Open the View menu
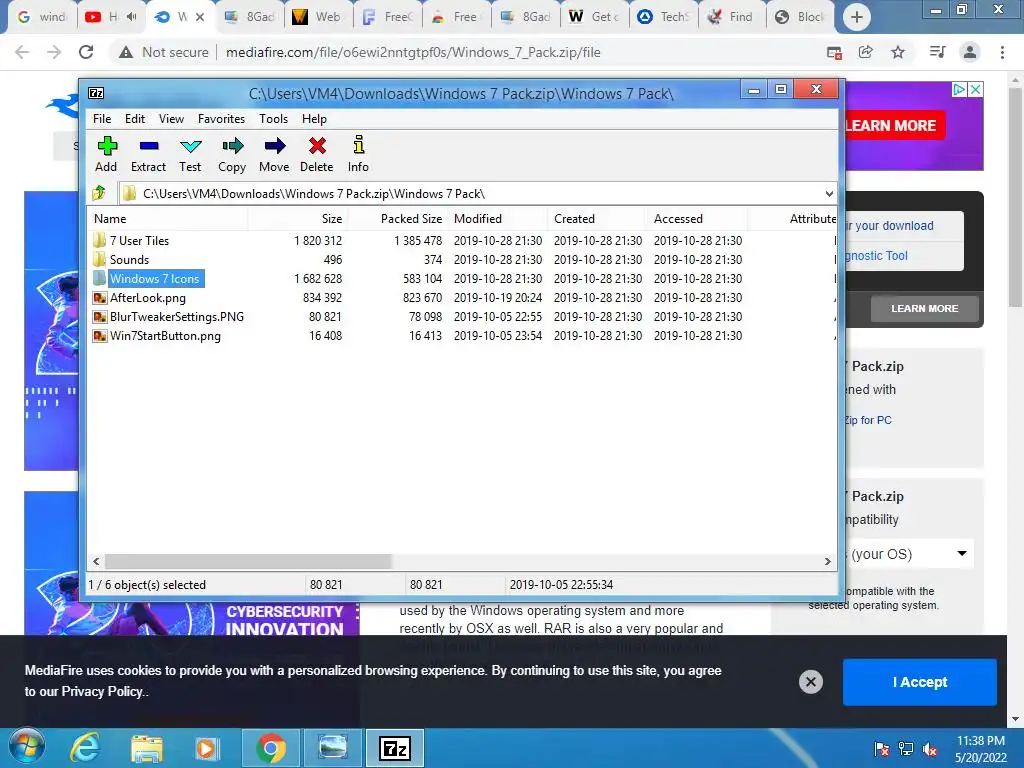 coord(171,119)
